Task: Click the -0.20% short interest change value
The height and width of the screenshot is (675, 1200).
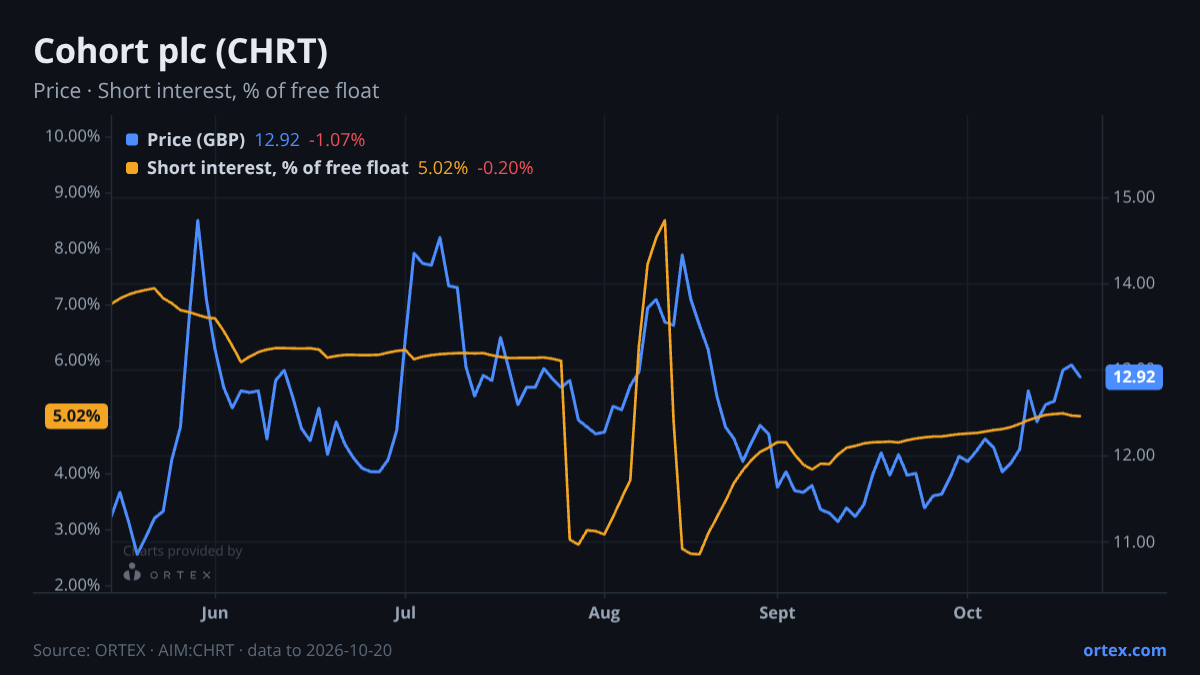Action: 505,168
